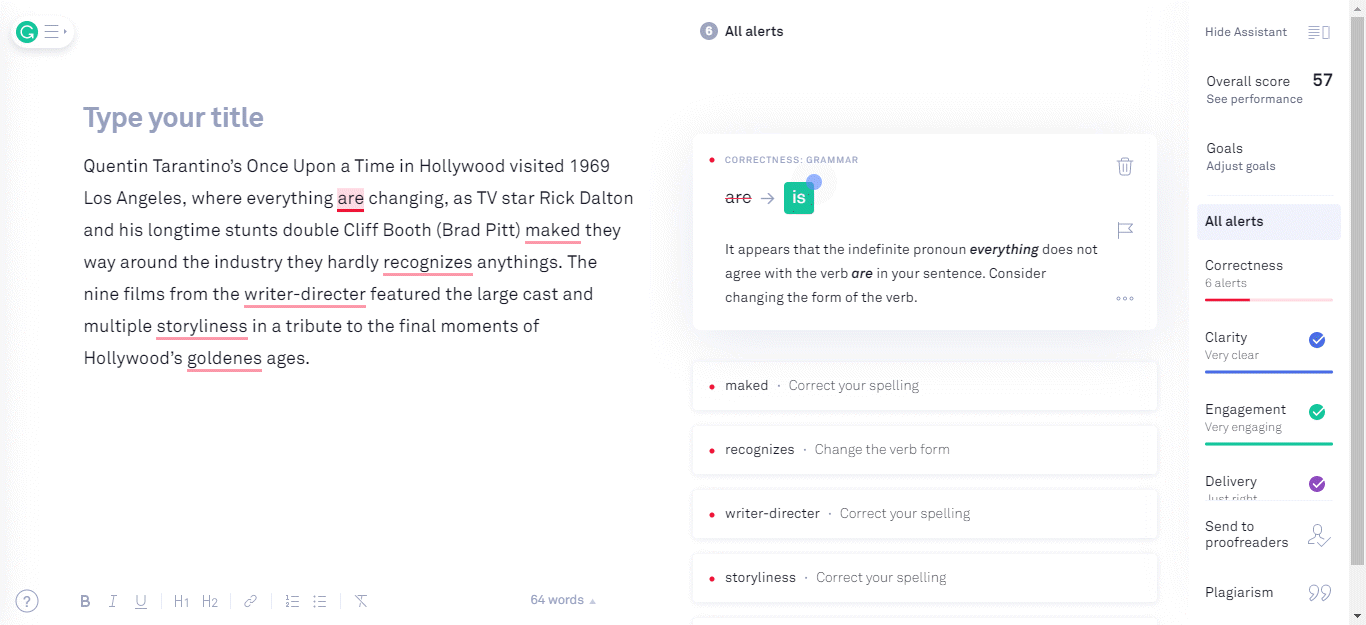Delete the 'are' suggestion with trash icon

pyautogui.click(x=1125, y=166)
